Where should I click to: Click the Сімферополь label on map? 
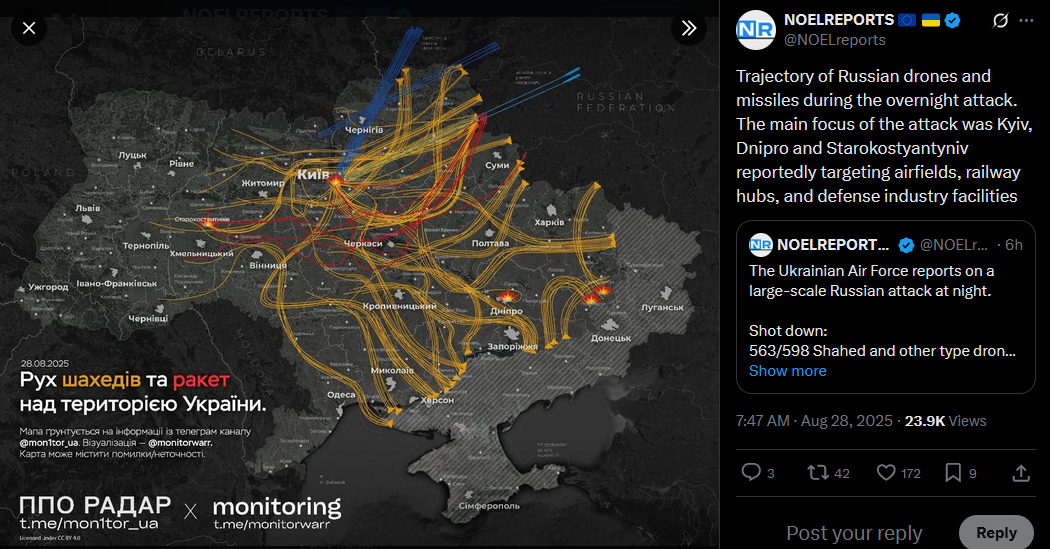pyautogui.click(x=489, y=506)
